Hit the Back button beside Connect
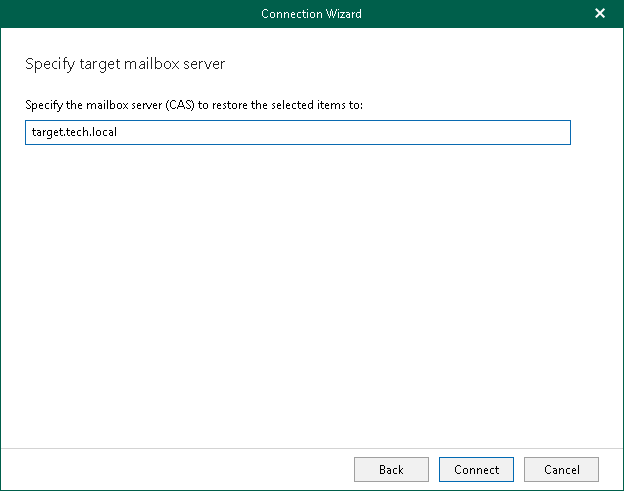 pos(391,469)
